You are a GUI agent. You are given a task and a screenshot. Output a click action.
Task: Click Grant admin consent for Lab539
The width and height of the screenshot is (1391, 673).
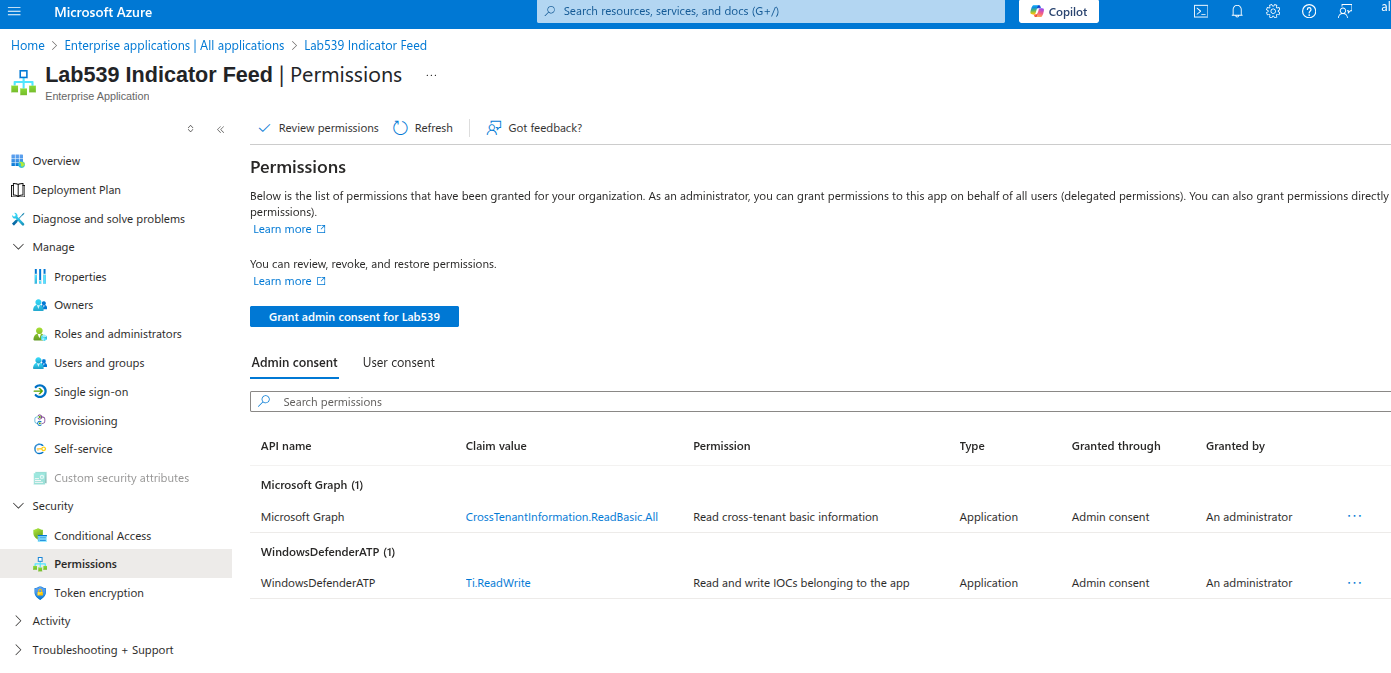354,317
